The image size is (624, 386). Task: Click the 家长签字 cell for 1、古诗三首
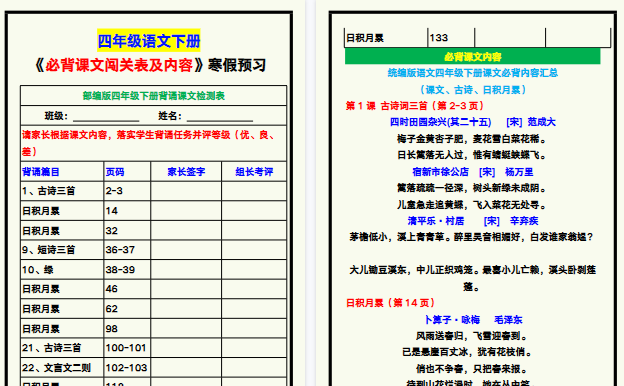186,191
